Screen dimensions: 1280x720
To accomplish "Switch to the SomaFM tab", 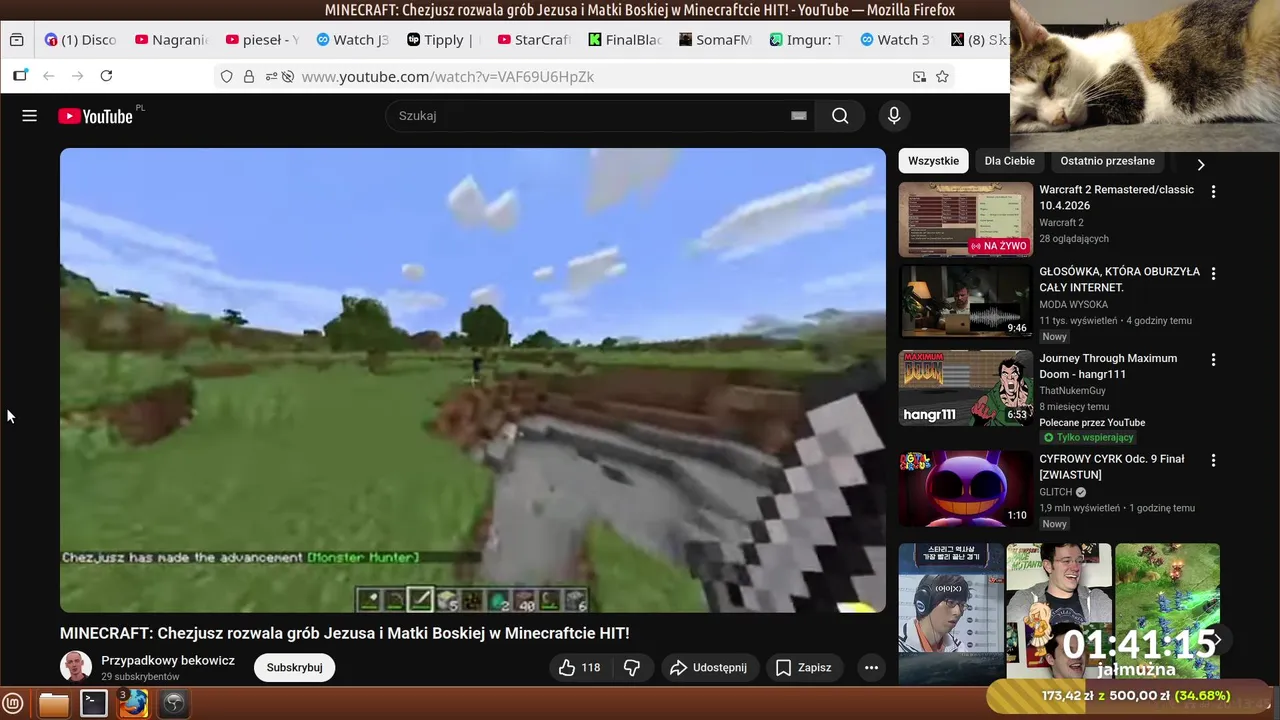I will (714, 40).
